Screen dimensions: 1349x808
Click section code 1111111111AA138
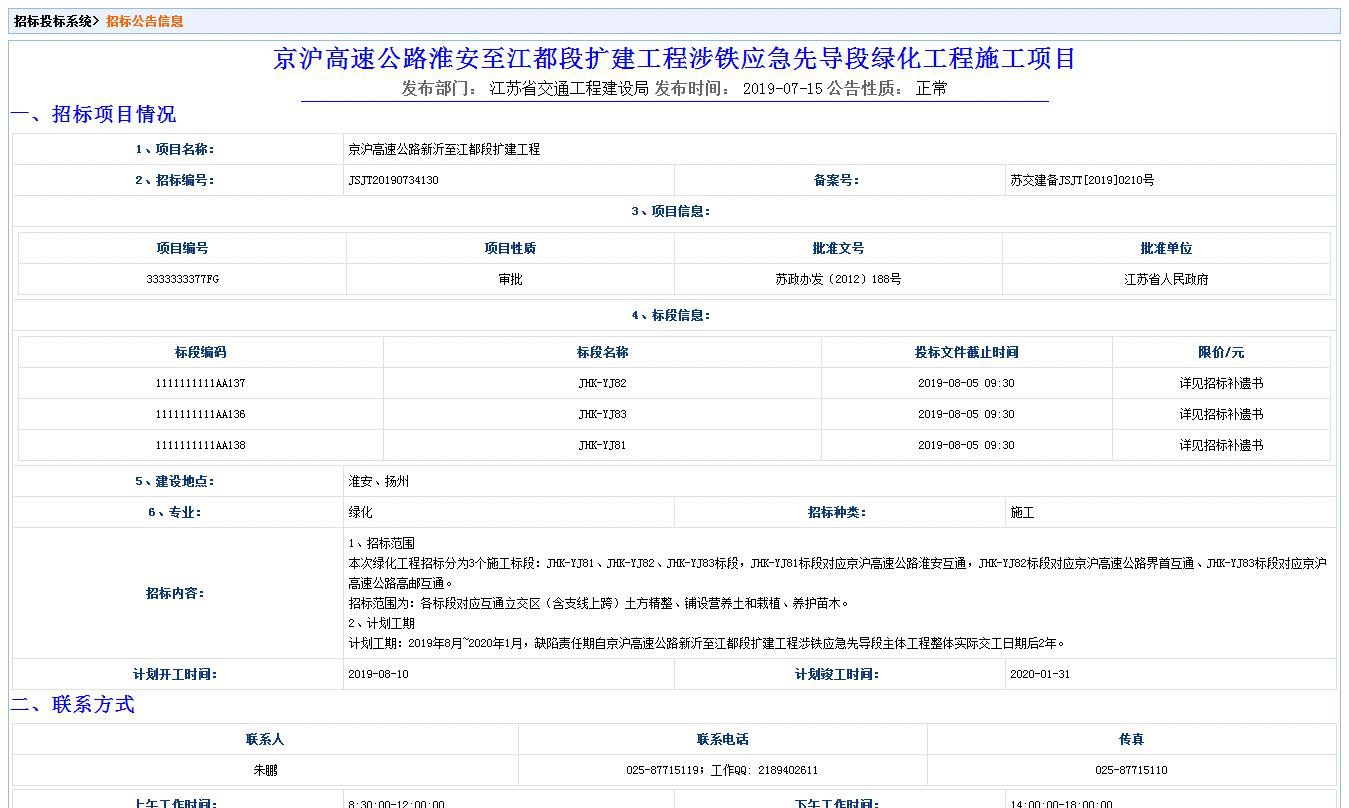tap(200, 445)
